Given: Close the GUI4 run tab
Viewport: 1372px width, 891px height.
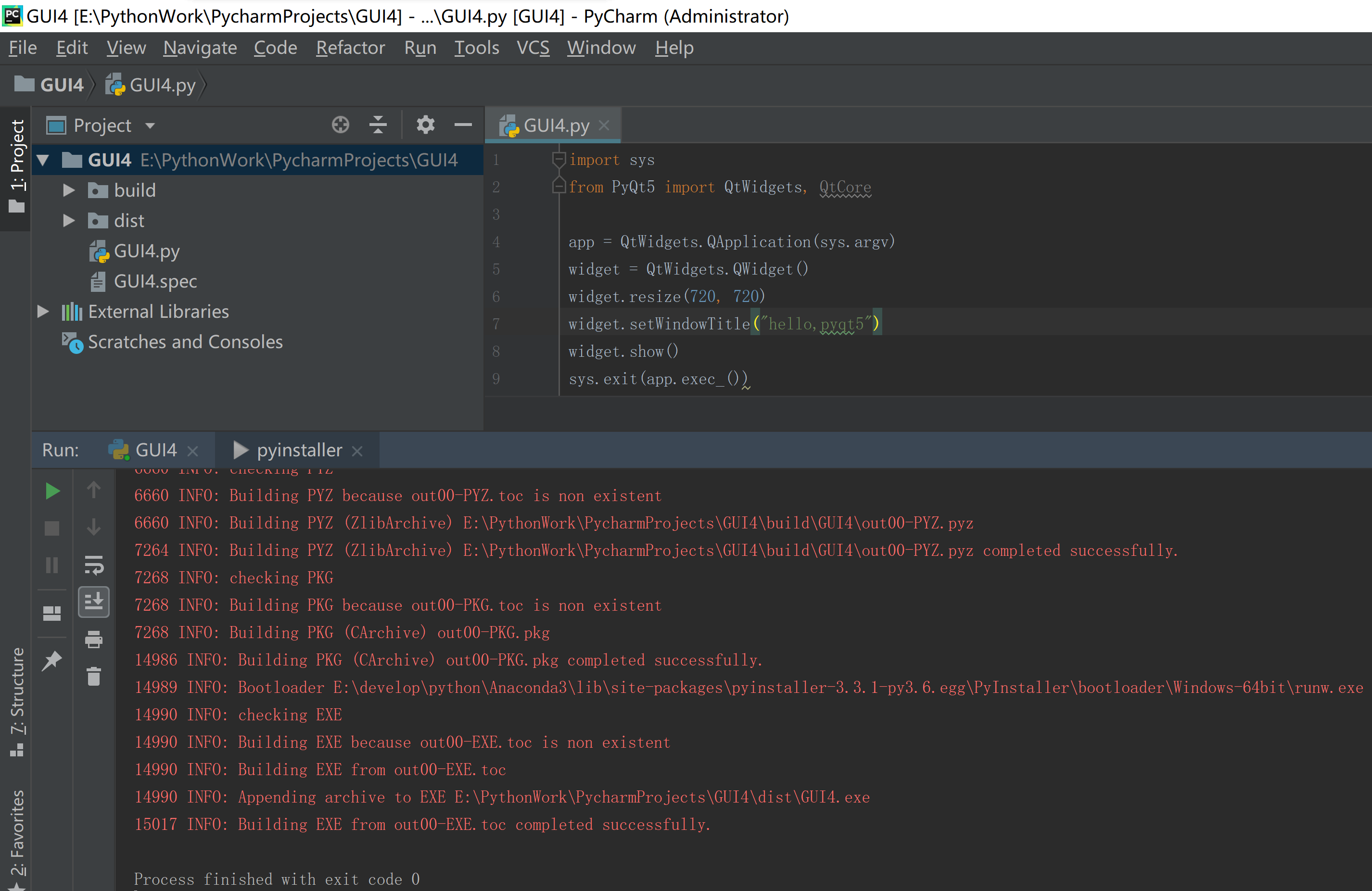Looking at the screenshot, I should [x=193, y=451].
